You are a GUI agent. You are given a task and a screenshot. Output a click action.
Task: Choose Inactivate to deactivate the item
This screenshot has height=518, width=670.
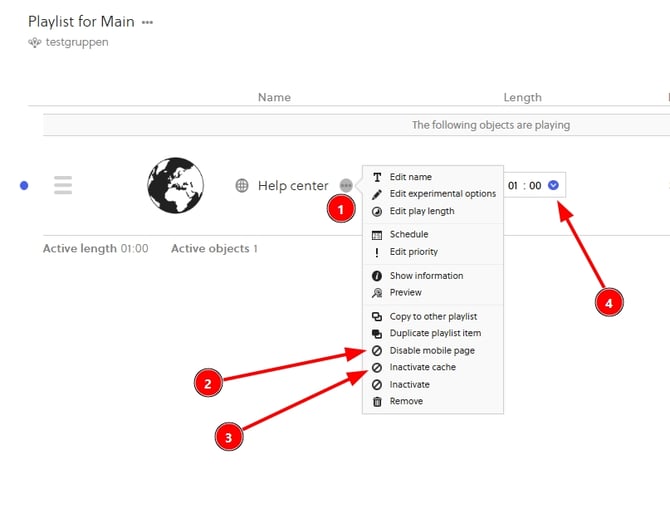click(x=409, y=384)
